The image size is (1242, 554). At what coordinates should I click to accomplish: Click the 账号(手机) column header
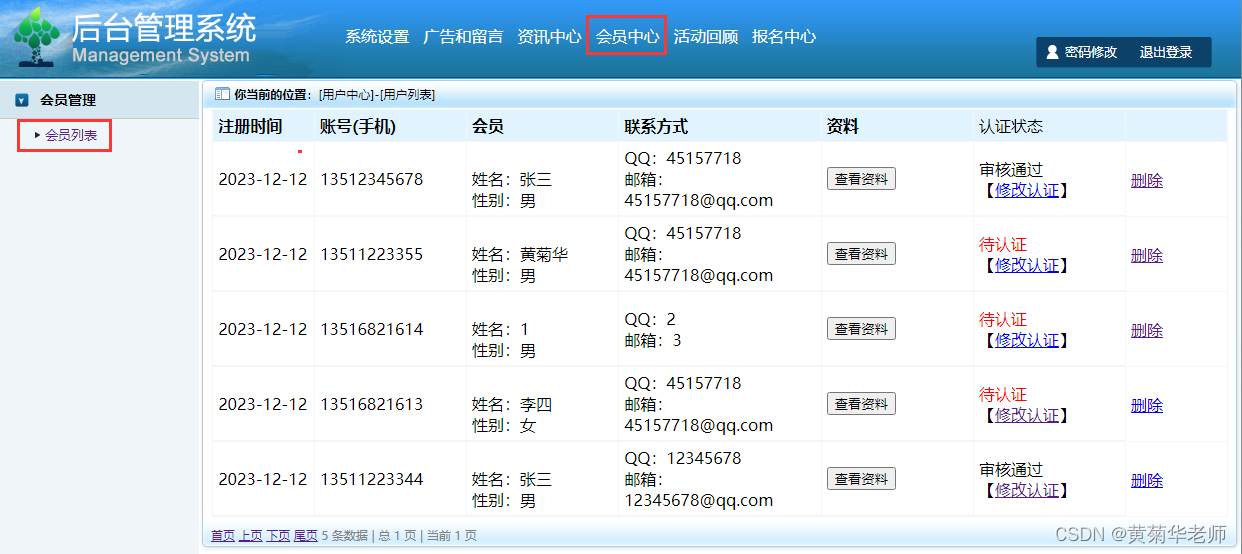pos(358,127)
